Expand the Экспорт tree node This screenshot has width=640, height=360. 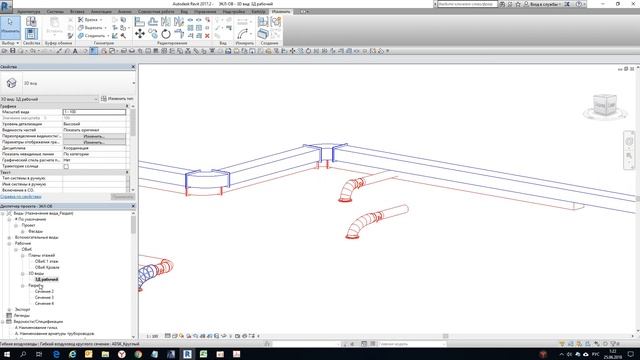9,309
